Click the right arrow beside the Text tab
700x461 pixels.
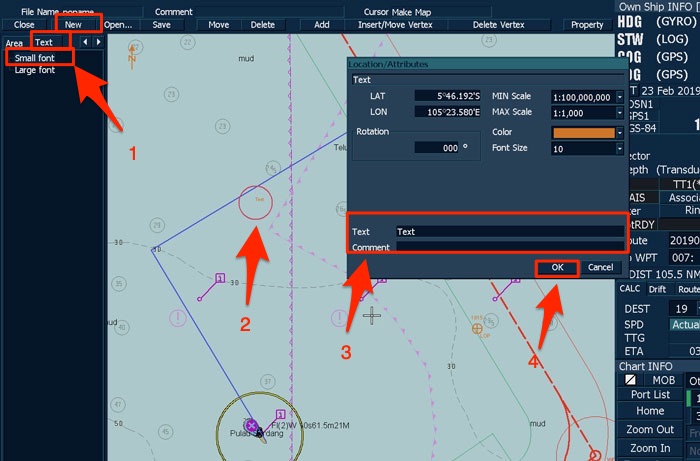(x=96, y=42)
